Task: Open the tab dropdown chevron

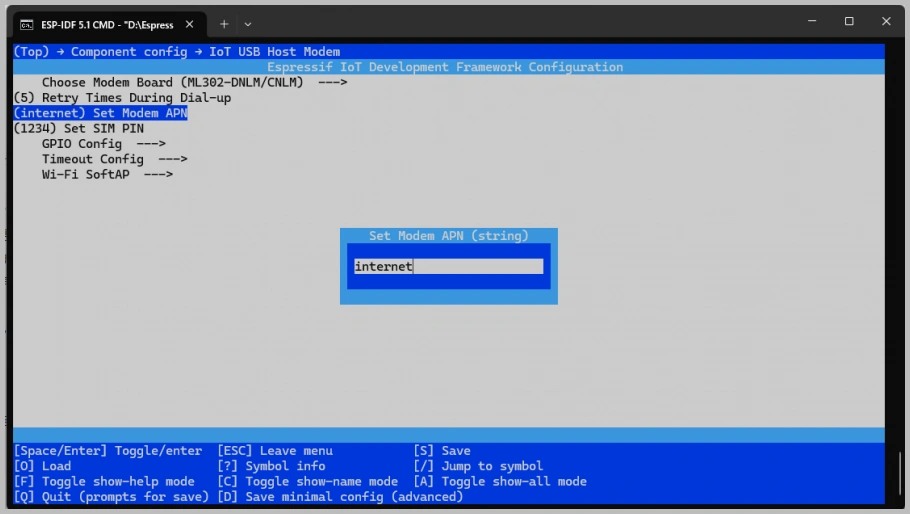Action: tap(248, 24)
